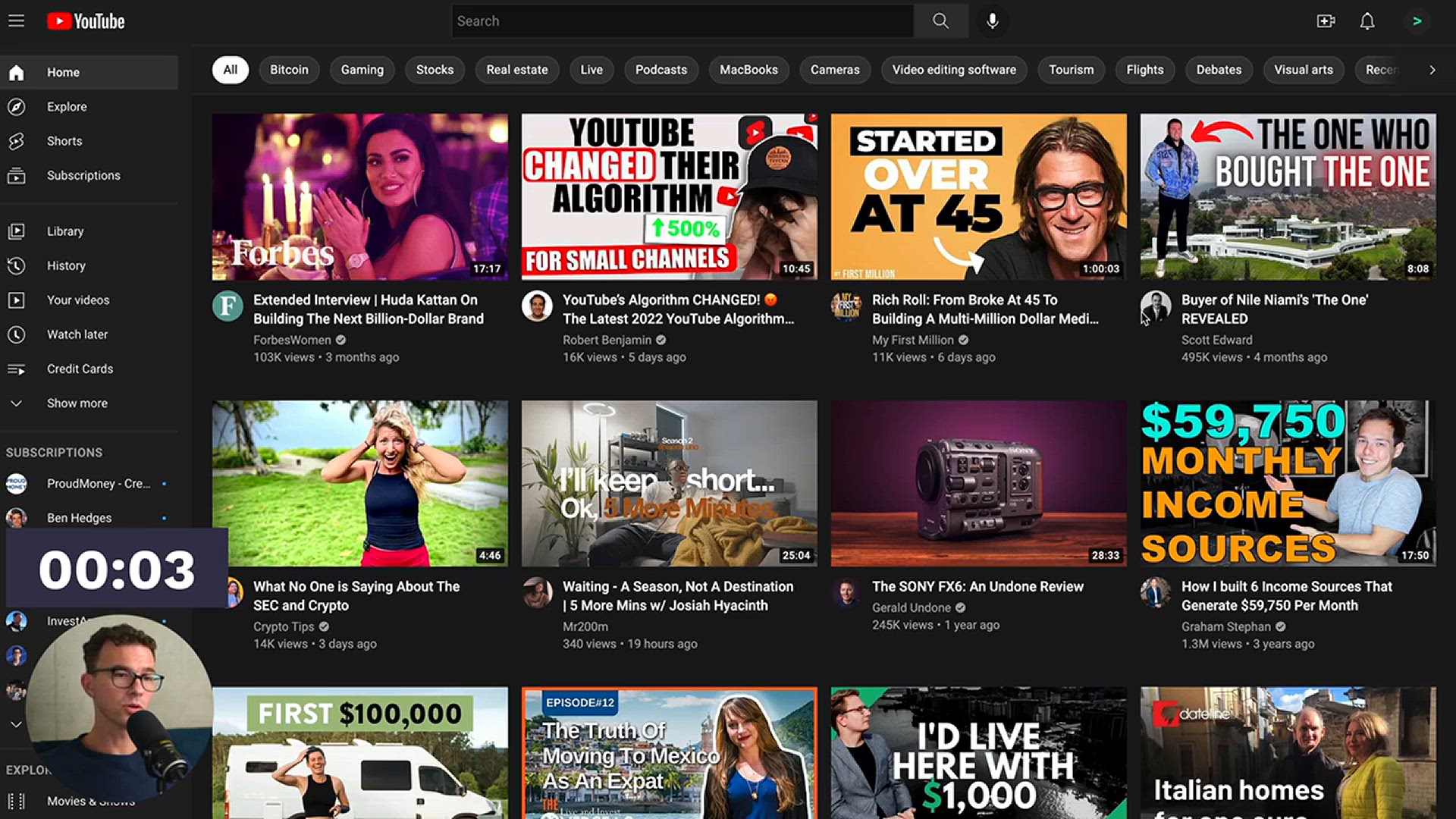
Task: Select the Stocks filter chip
Action: click(x=435, y=70)
